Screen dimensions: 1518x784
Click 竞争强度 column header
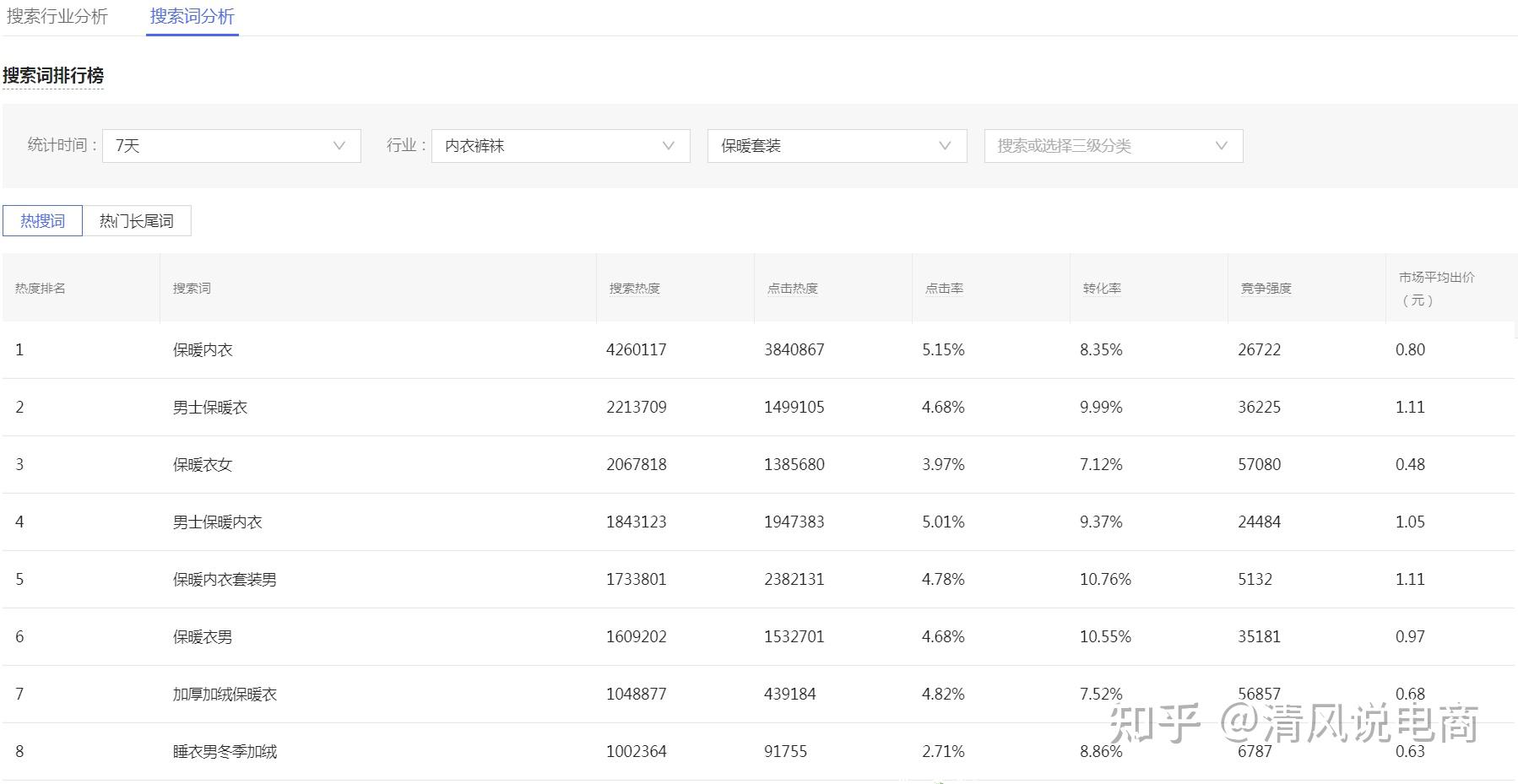click(x=1266, y=289)
